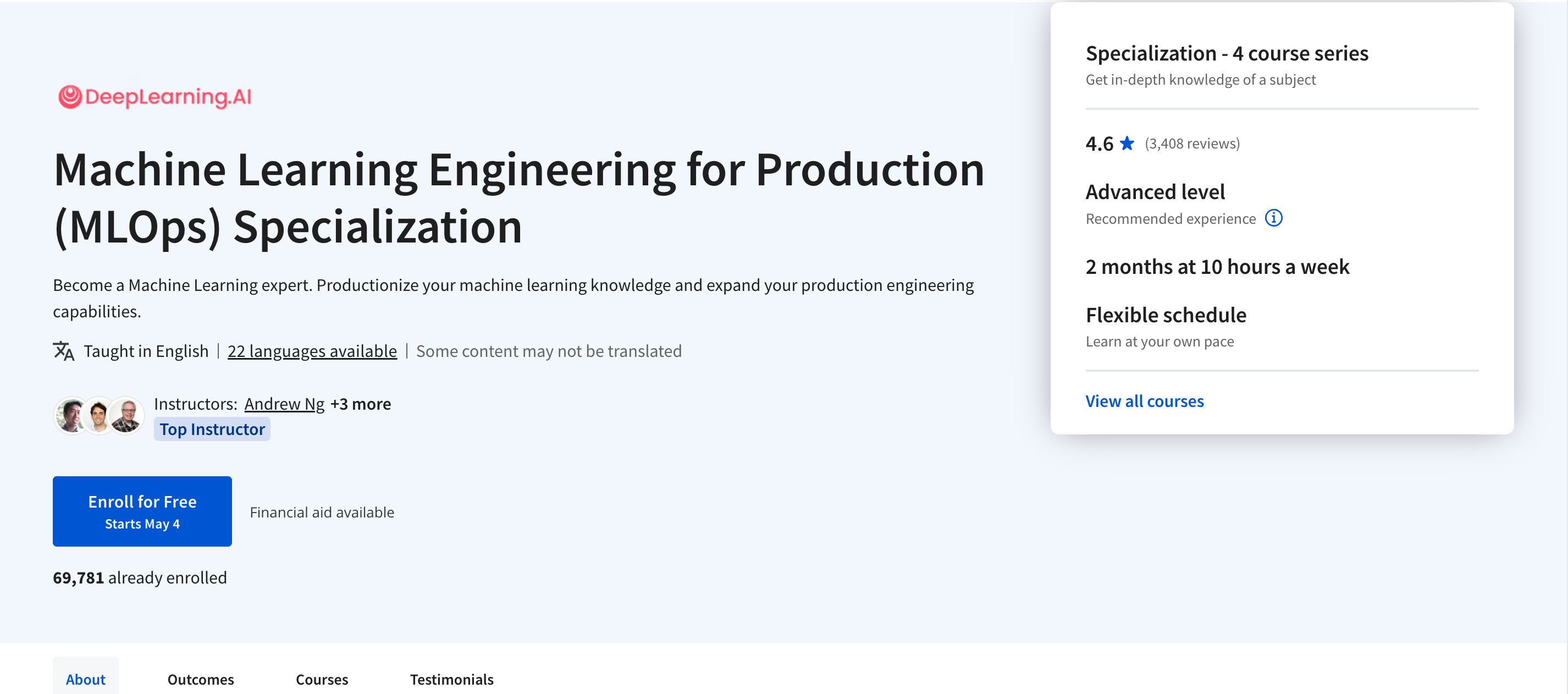1568x694 pixels.
Task: Click the DeepLearning.AI logo
Action: point(154,97)
